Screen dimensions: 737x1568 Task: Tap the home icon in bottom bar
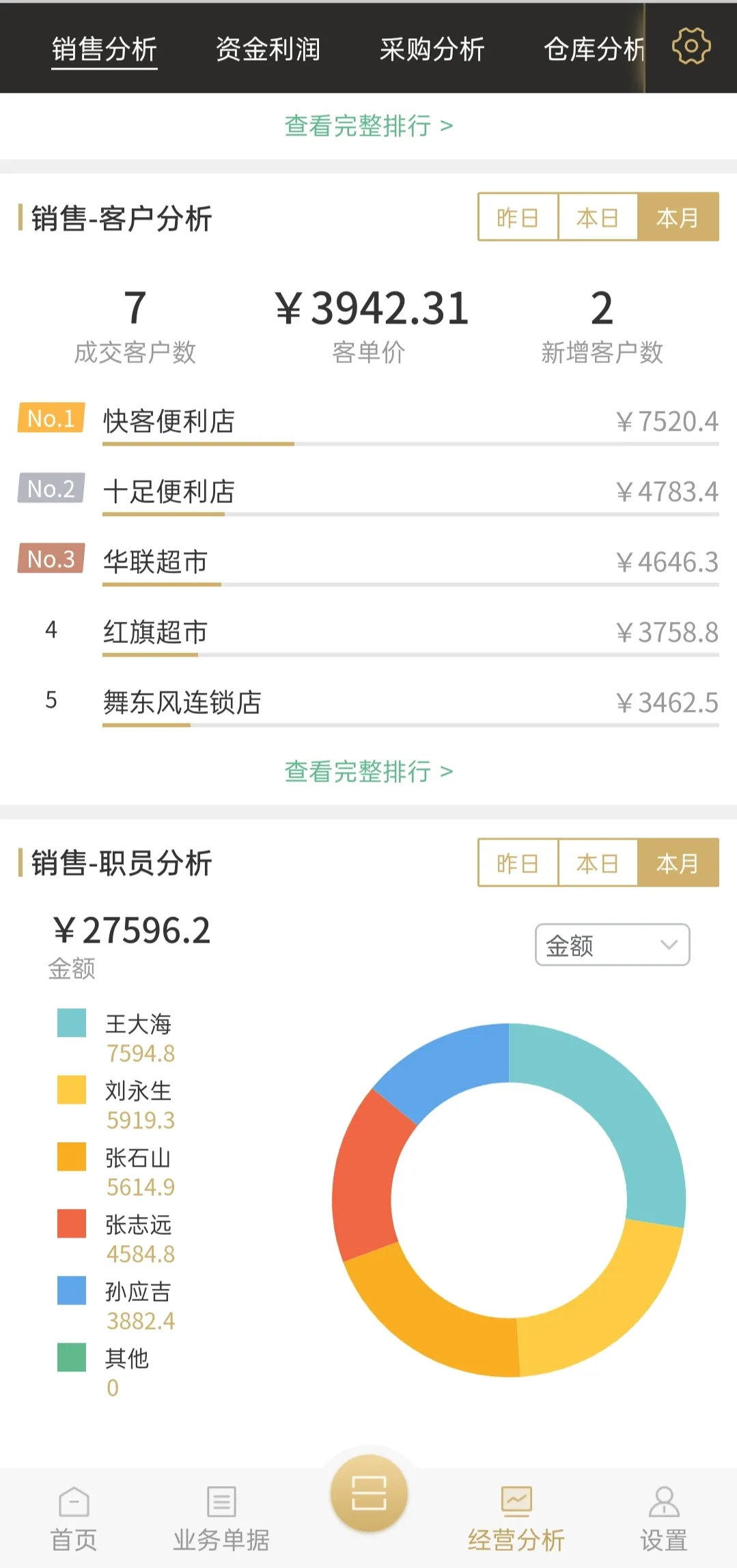[x=74, y=1502]
